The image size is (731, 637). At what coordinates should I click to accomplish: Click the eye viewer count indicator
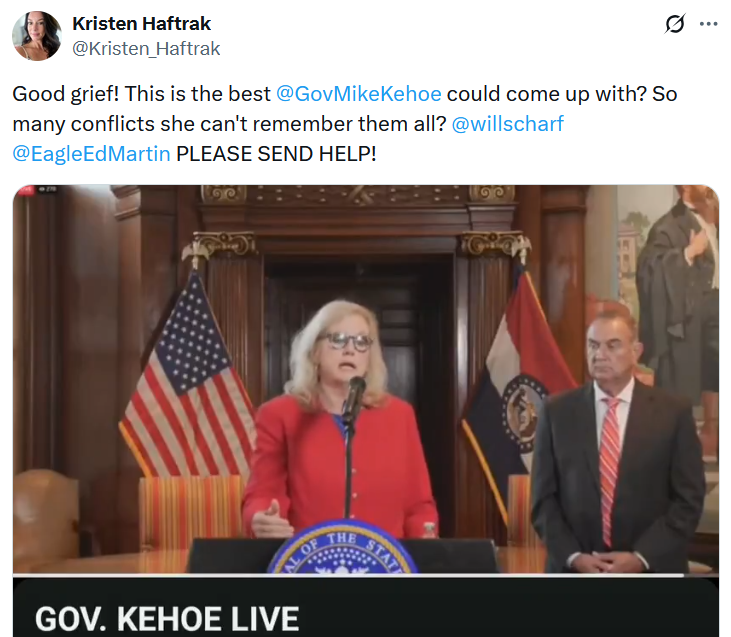pos(48,189)
